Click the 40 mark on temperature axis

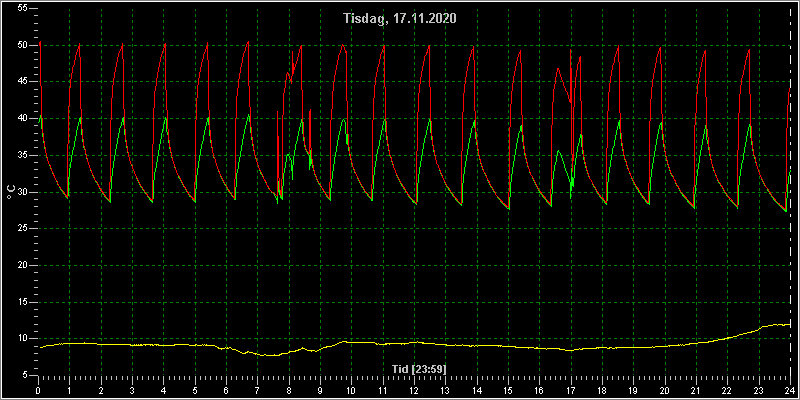(21, 118)
